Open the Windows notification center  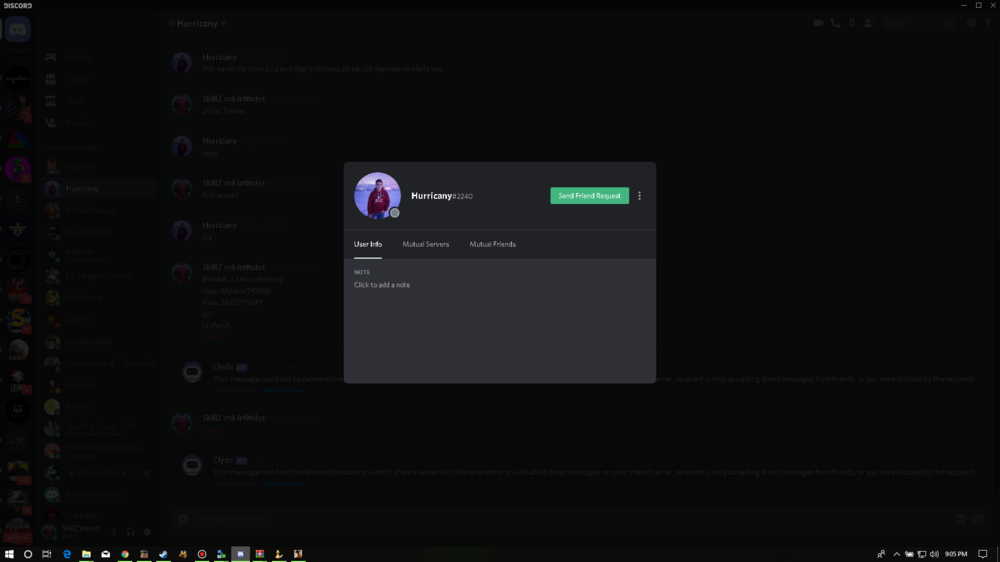(x=983, y=554)
